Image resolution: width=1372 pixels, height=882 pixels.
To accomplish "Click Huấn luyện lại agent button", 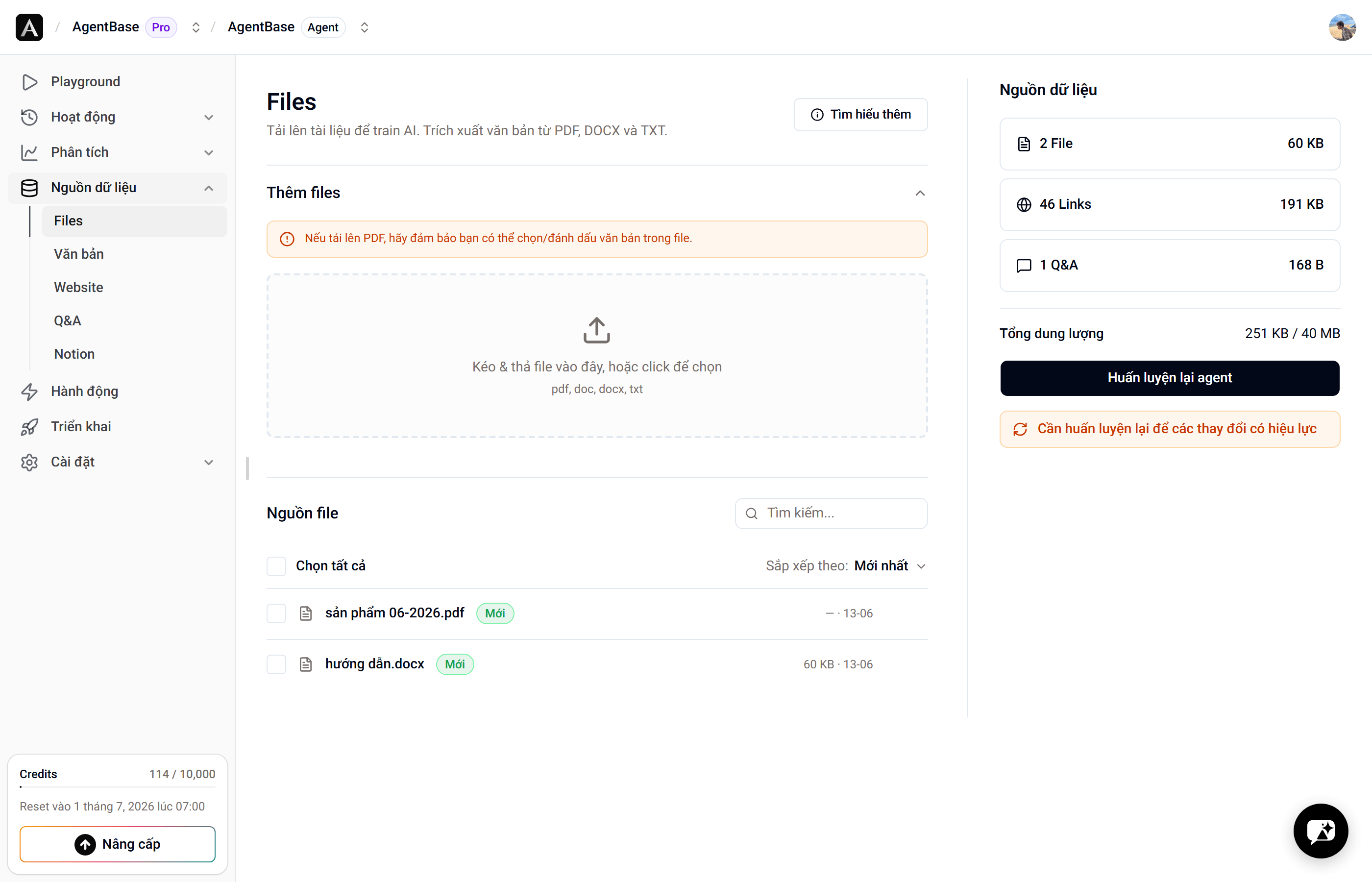I will tap(1169, 378).
